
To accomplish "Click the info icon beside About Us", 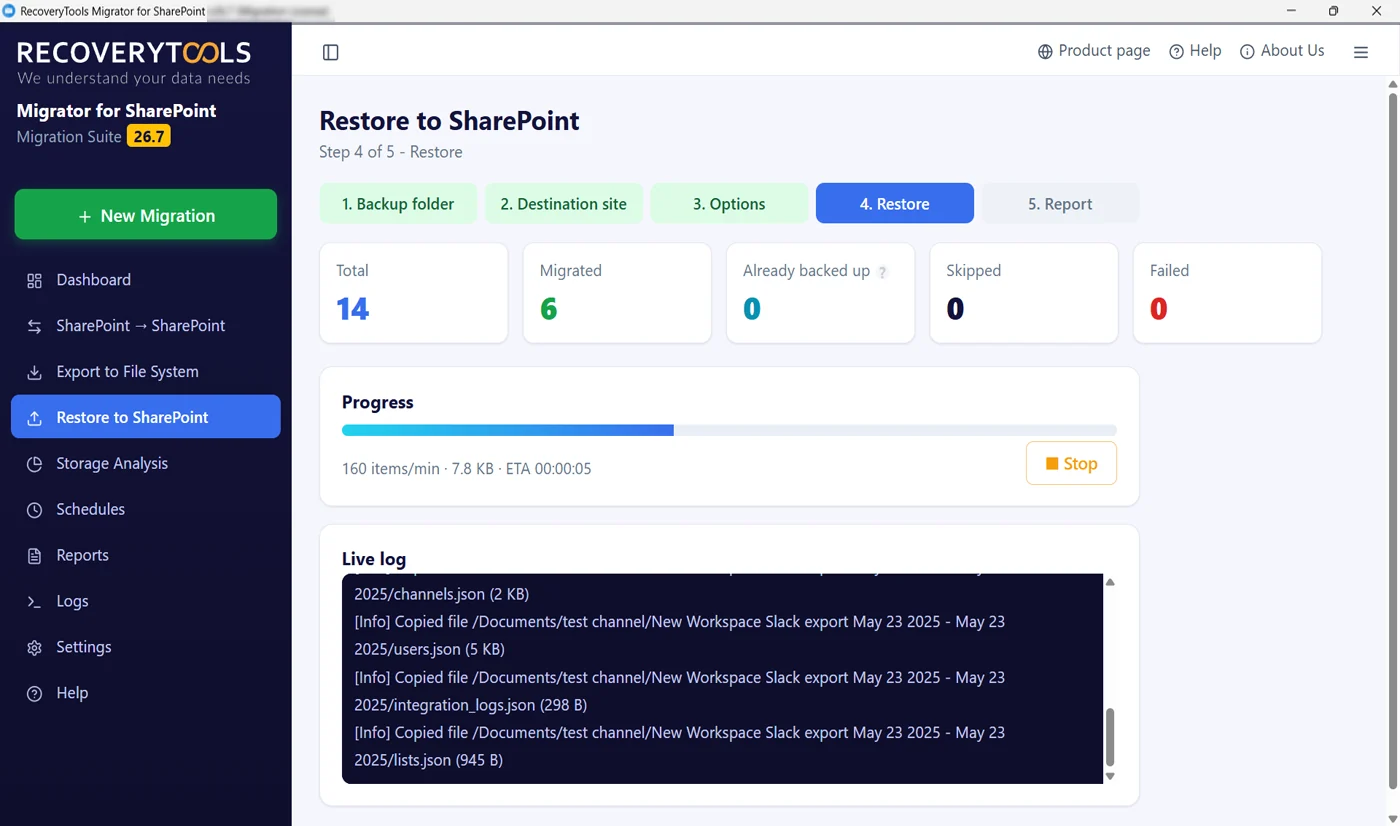I will point(1247,51).
